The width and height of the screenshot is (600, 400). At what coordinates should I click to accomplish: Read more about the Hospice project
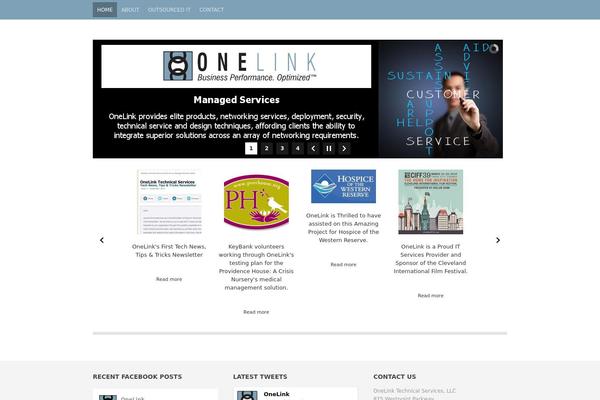[x=343, y=264]
